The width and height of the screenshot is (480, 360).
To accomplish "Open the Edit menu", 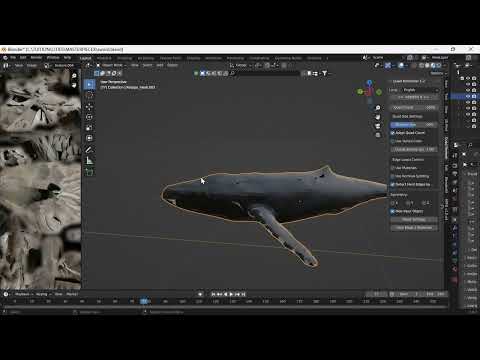I will pos(23,58).
